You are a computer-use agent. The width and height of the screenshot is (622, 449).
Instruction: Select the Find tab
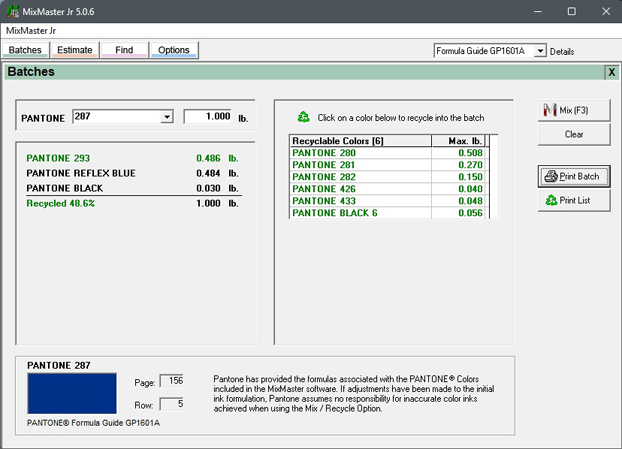(124, 50)
